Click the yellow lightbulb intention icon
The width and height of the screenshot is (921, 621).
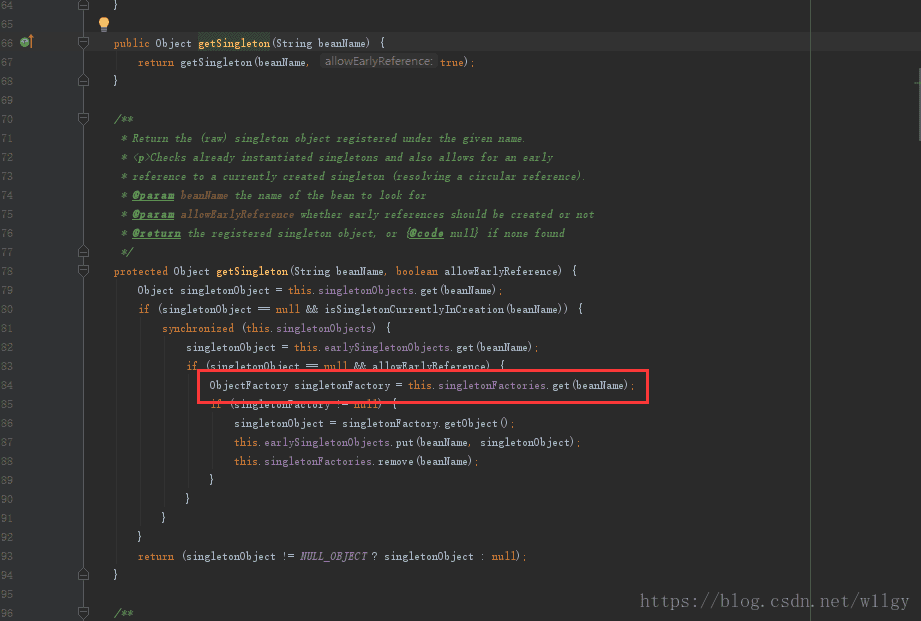104,24
